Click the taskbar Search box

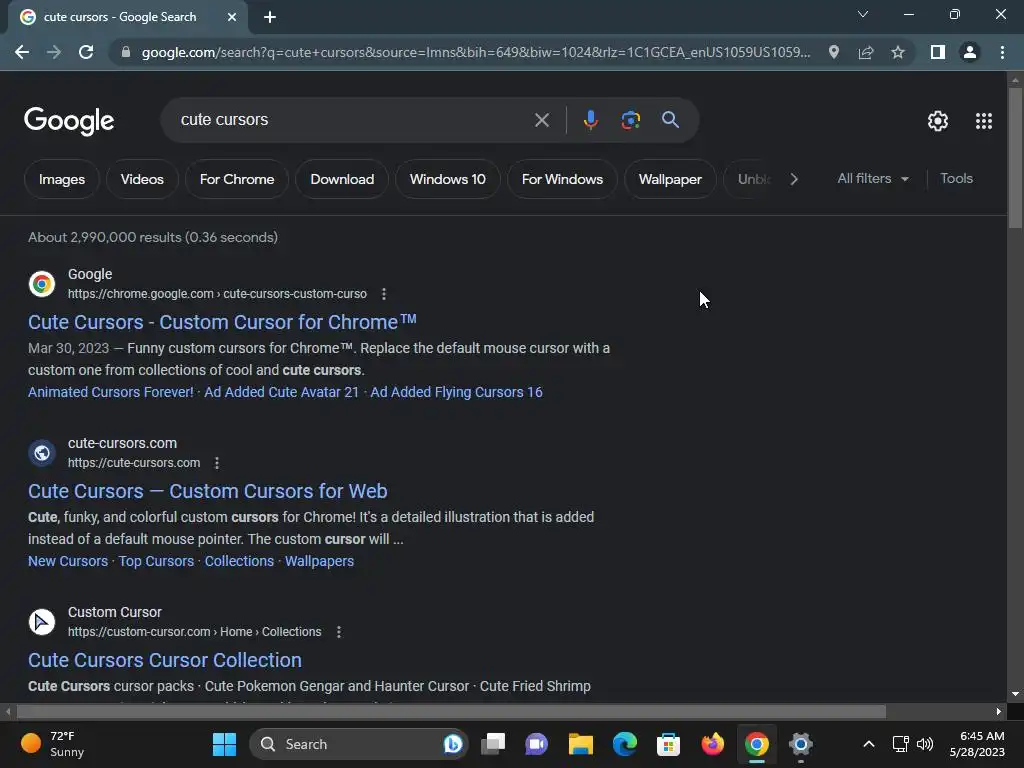point(359,744)
